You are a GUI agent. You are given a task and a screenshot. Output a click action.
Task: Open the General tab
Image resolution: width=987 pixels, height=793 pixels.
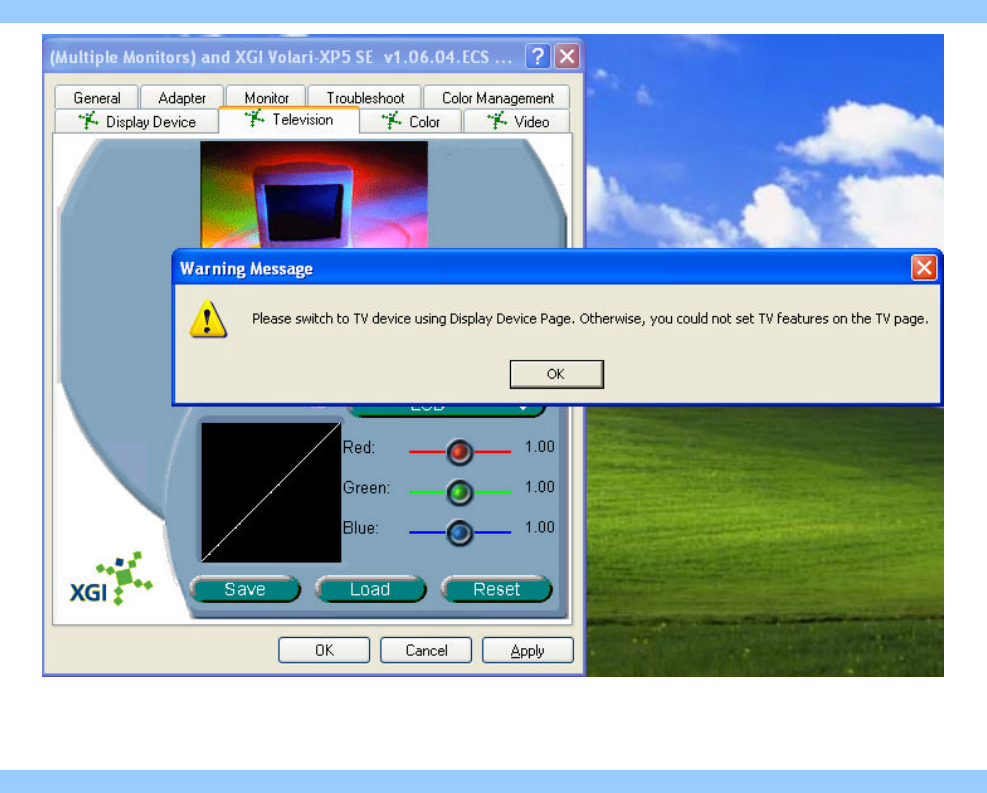pos(96,98)
